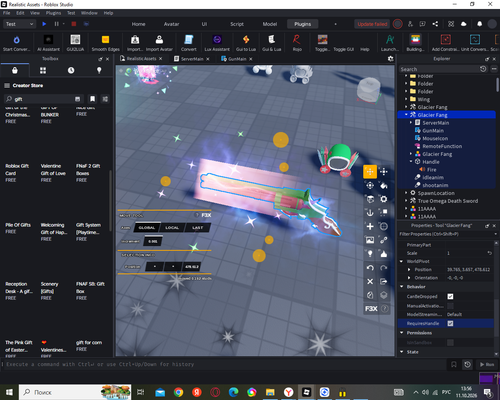Open the Plugins menu in menu bar
Image resolution: width=500 pixels, height=400 pixels.
[x=53, y=13]
